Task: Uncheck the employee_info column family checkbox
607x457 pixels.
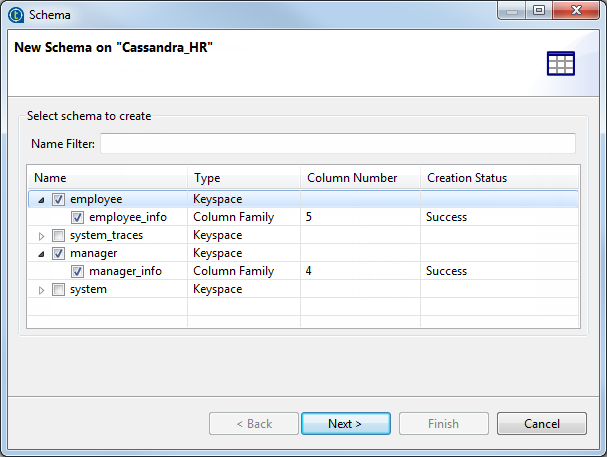Action: click(77, 217)
